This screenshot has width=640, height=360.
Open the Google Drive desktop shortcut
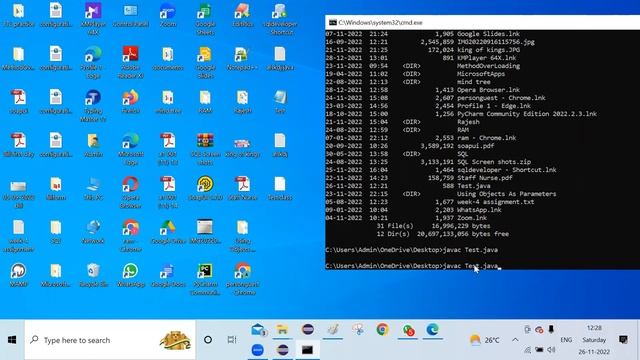[168, 232]
